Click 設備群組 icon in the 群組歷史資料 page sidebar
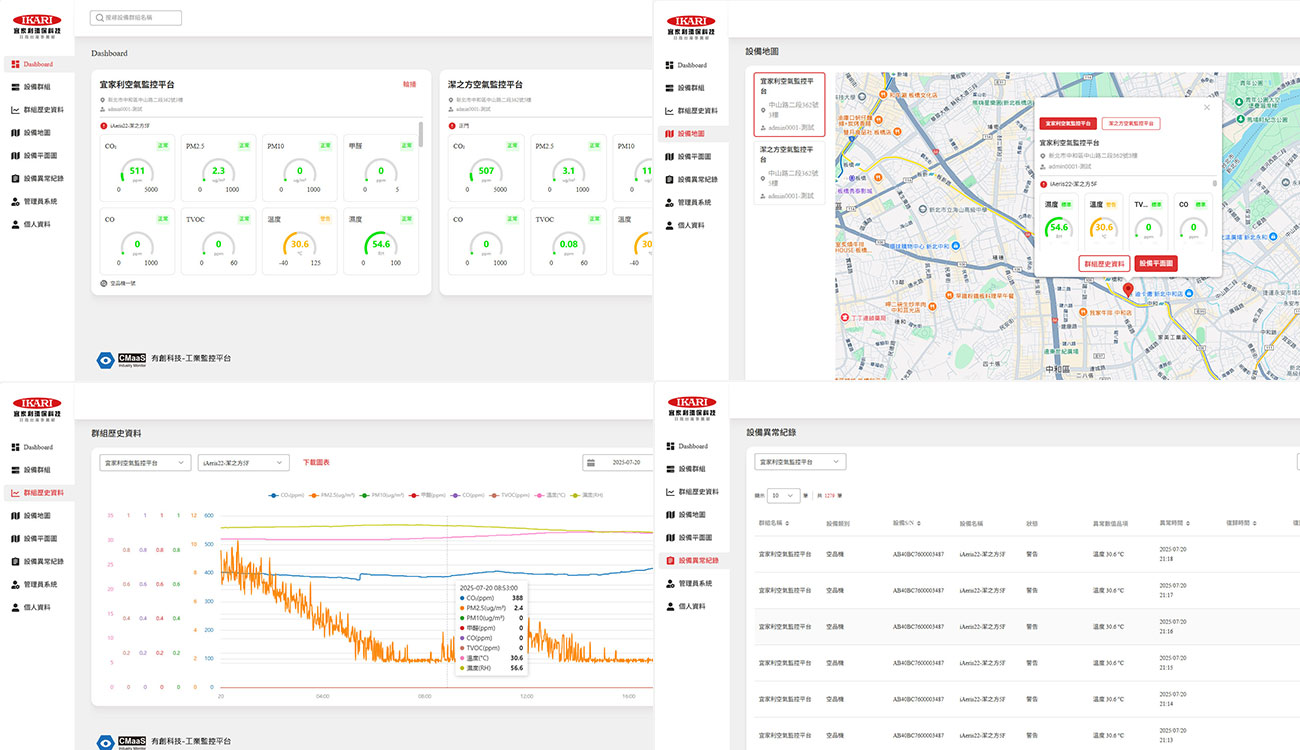Viewport: 1300px width, 750px height. pos(15,470)
